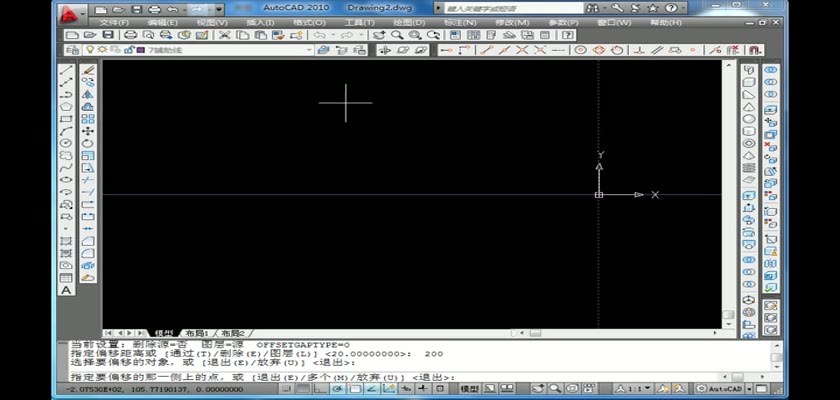
Task: Select the Arc draw tool
Action: tap(66, 131)
